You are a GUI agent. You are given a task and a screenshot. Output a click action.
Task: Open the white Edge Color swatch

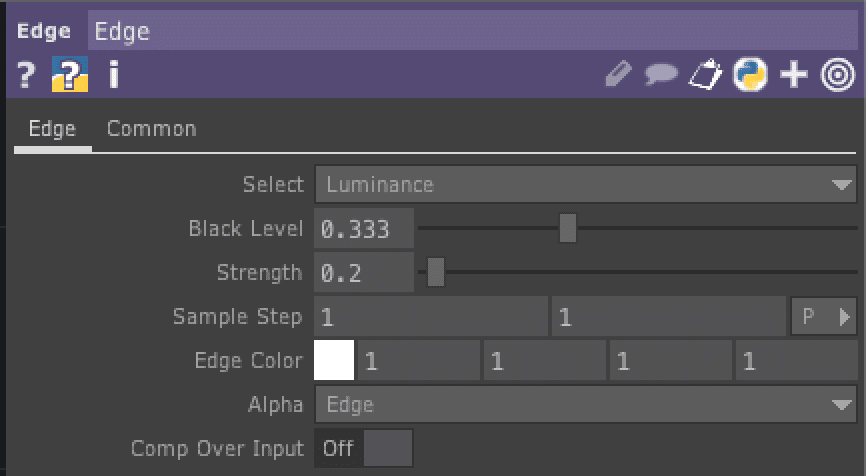pyautogui.click(x=334, y=361)
